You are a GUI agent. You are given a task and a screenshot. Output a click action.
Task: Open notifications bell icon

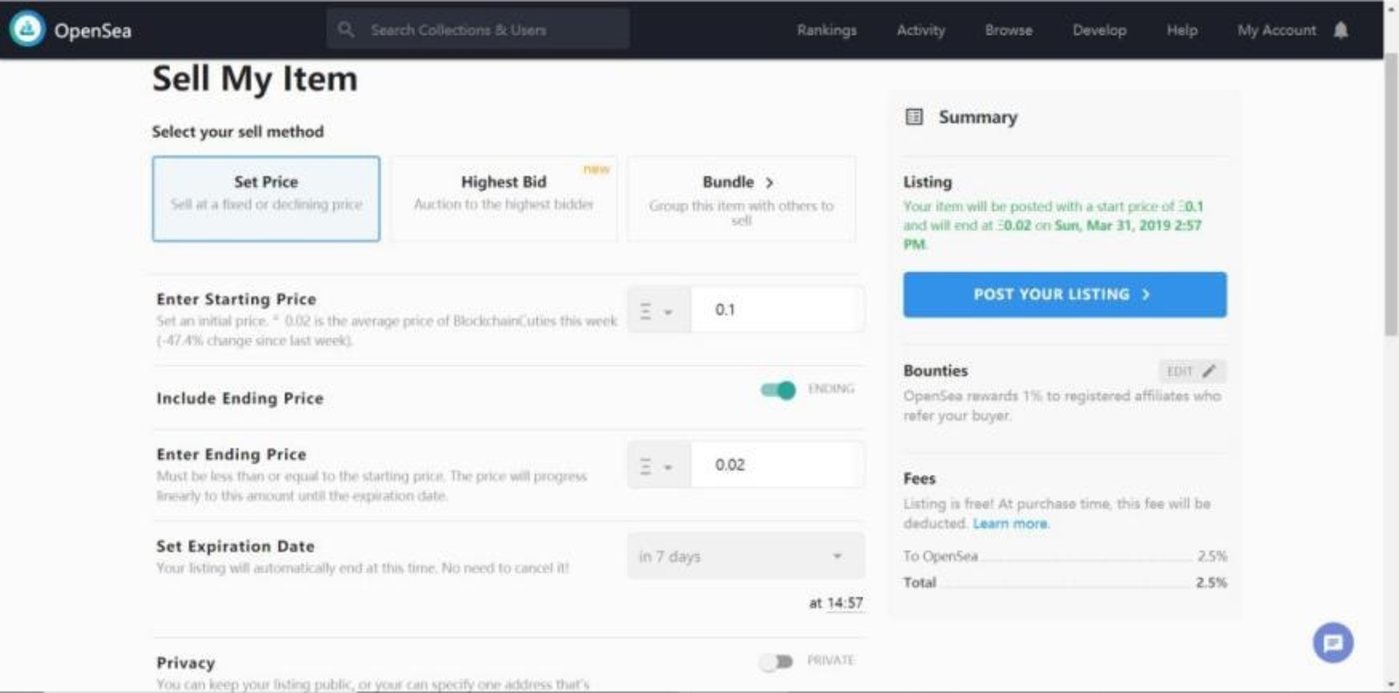[1341, 30]
